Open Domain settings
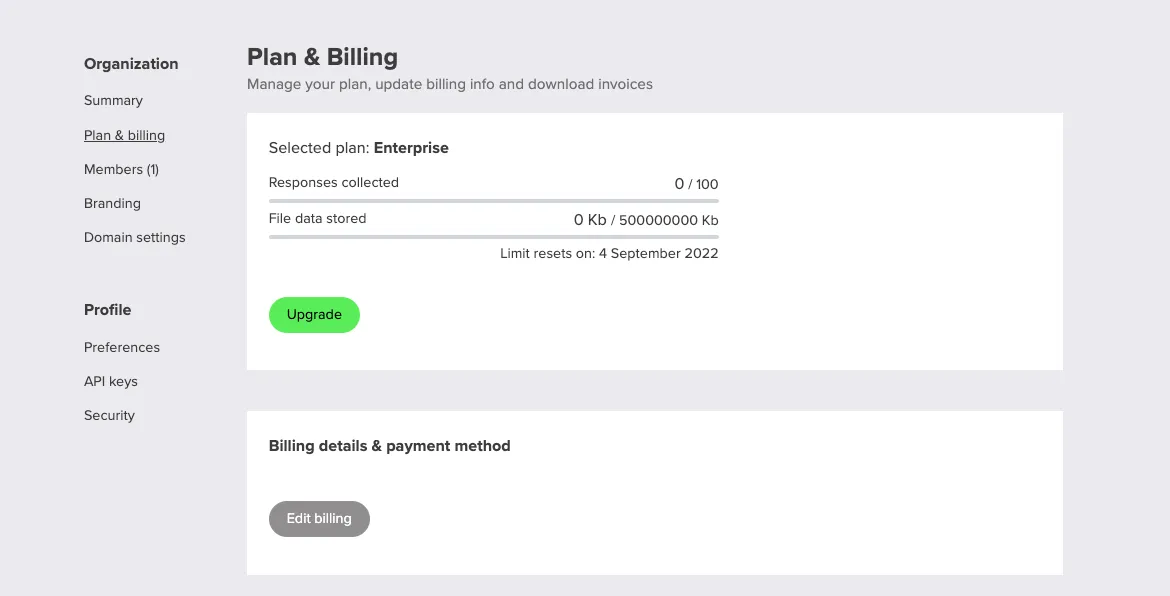 tap(135, 237)
